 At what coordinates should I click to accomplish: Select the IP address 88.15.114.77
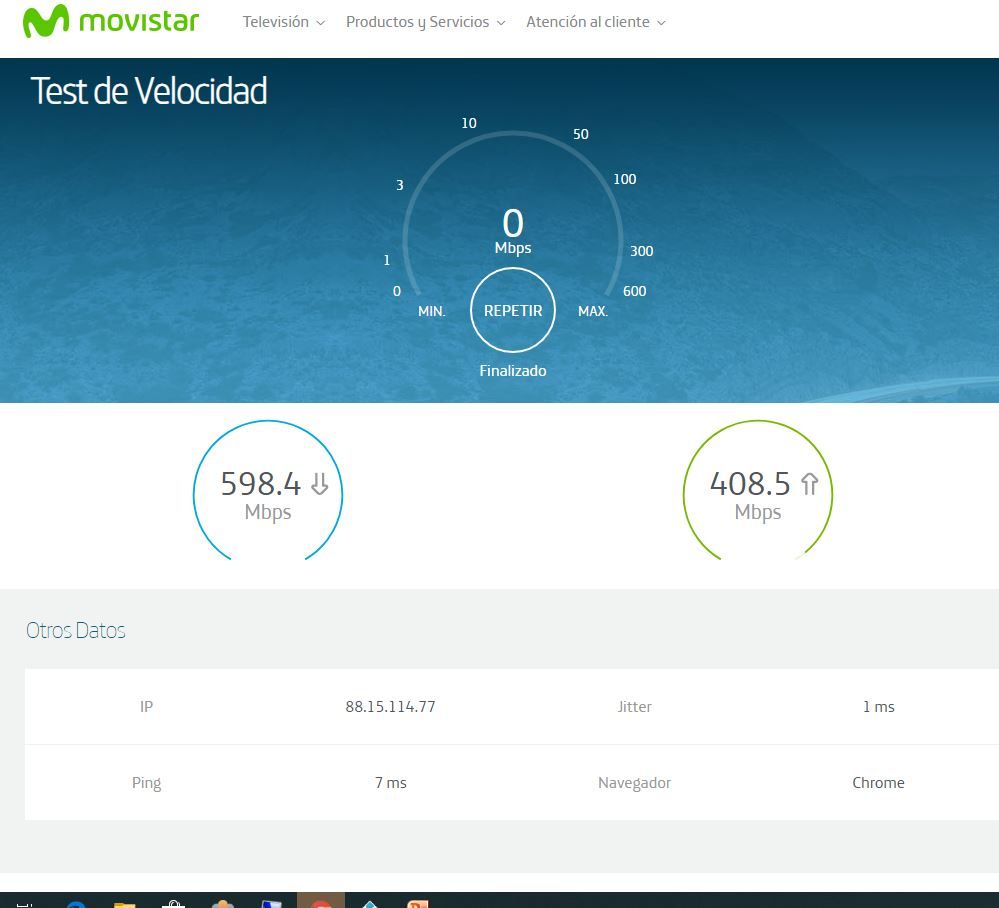(390, 706)
